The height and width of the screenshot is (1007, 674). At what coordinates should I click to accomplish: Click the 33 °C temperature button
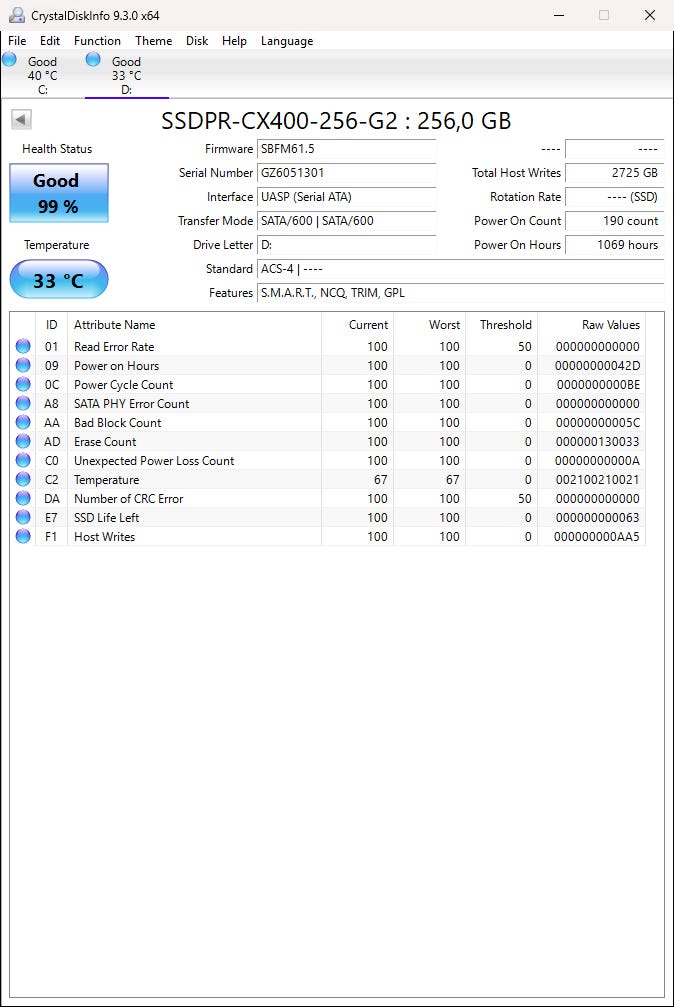[x=58, y=279]
